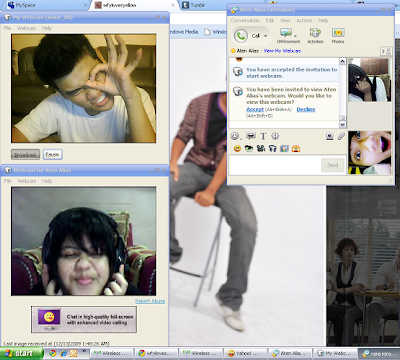
Task: Click Aten Alias's display picture thumbnail
Action: click(369, 80)
